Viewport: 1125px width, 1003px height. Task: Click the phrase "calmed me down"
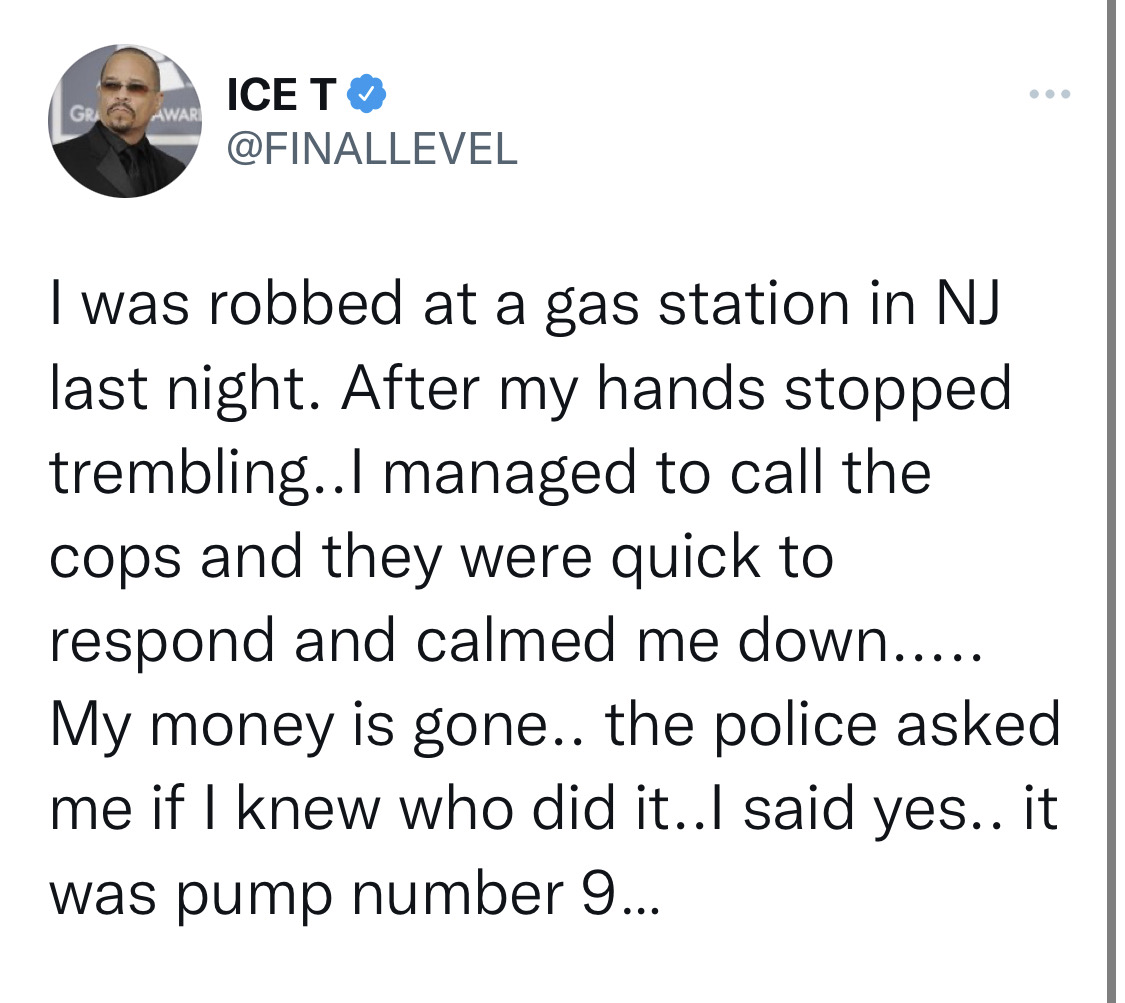pos(651,639)
